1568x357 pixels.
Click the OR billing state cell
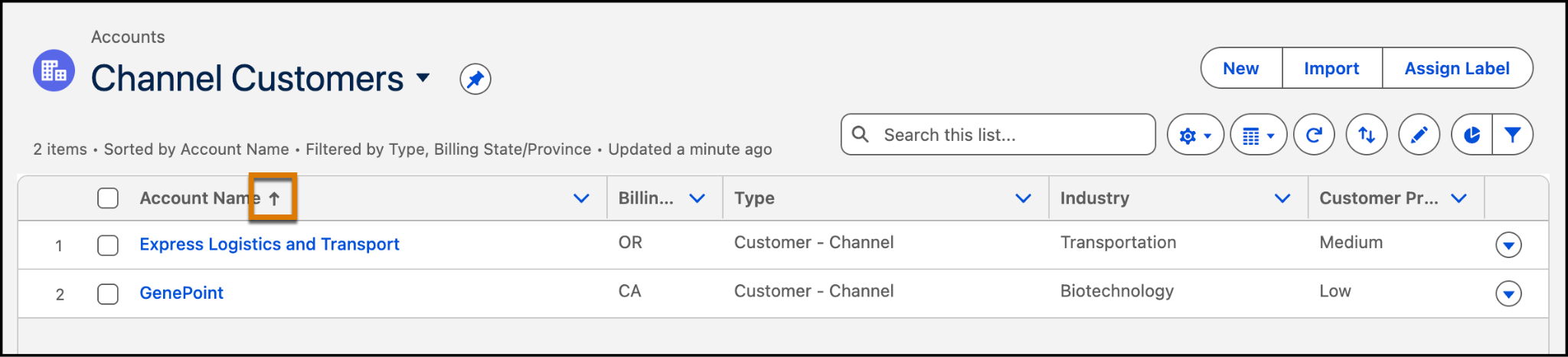(630, 243)
